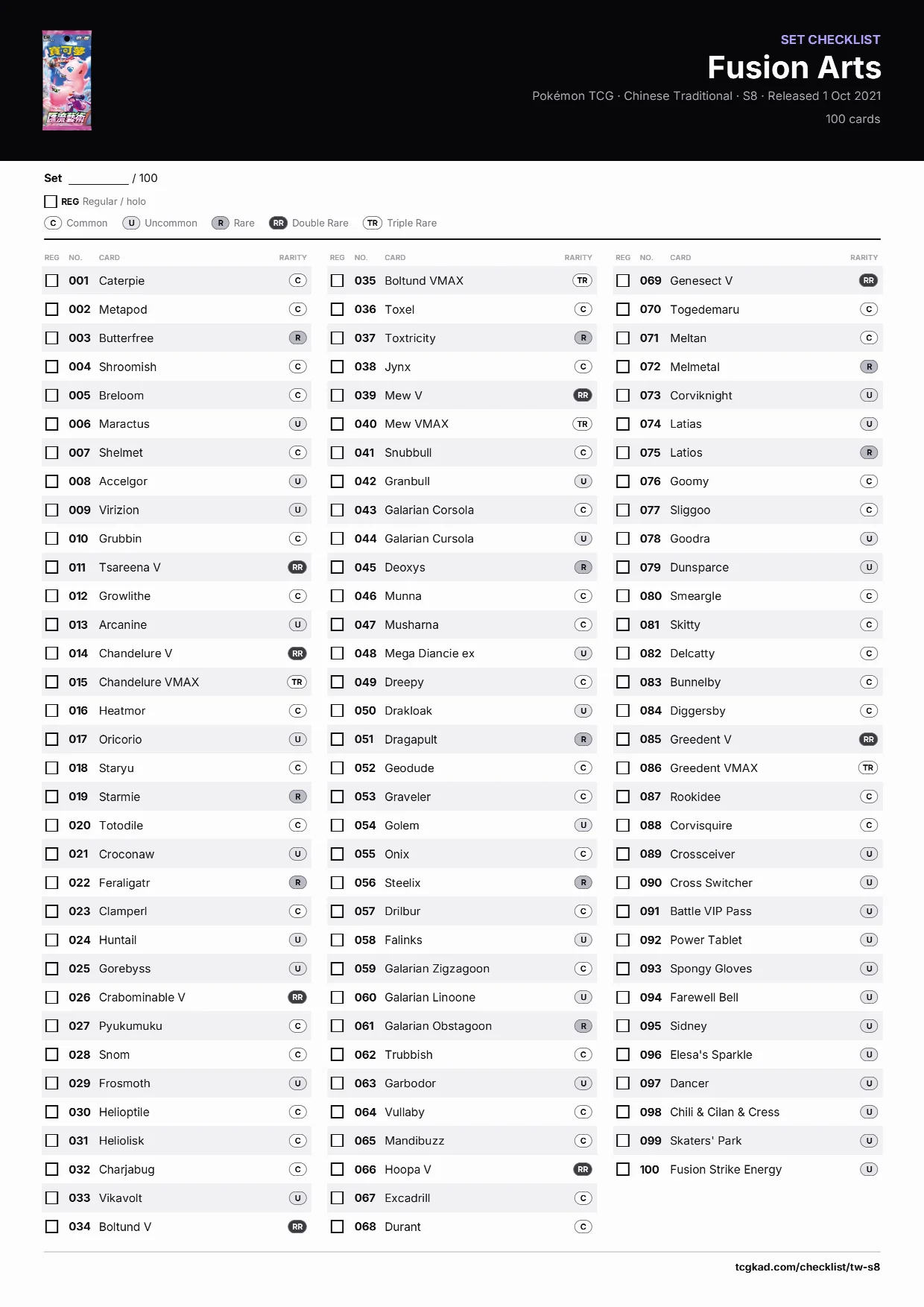Screen dimensions: 924x1307
Task: Select the Battle VIP Pass card name
Action: point(711,911)
